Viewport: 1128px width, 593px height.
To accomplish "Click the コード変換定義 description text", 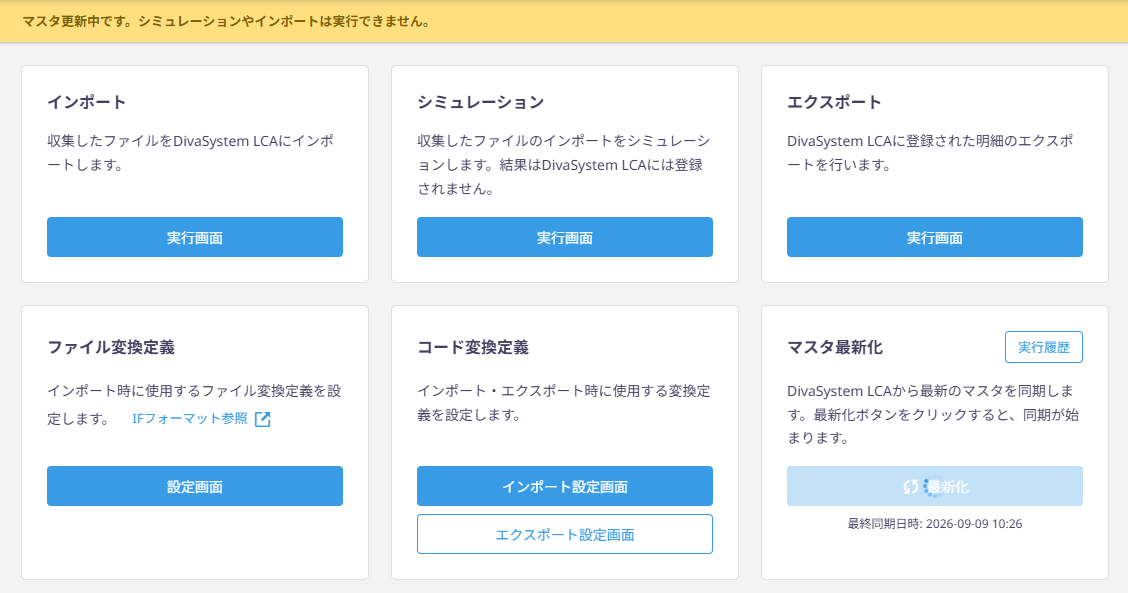I will [x=564, y=403].
